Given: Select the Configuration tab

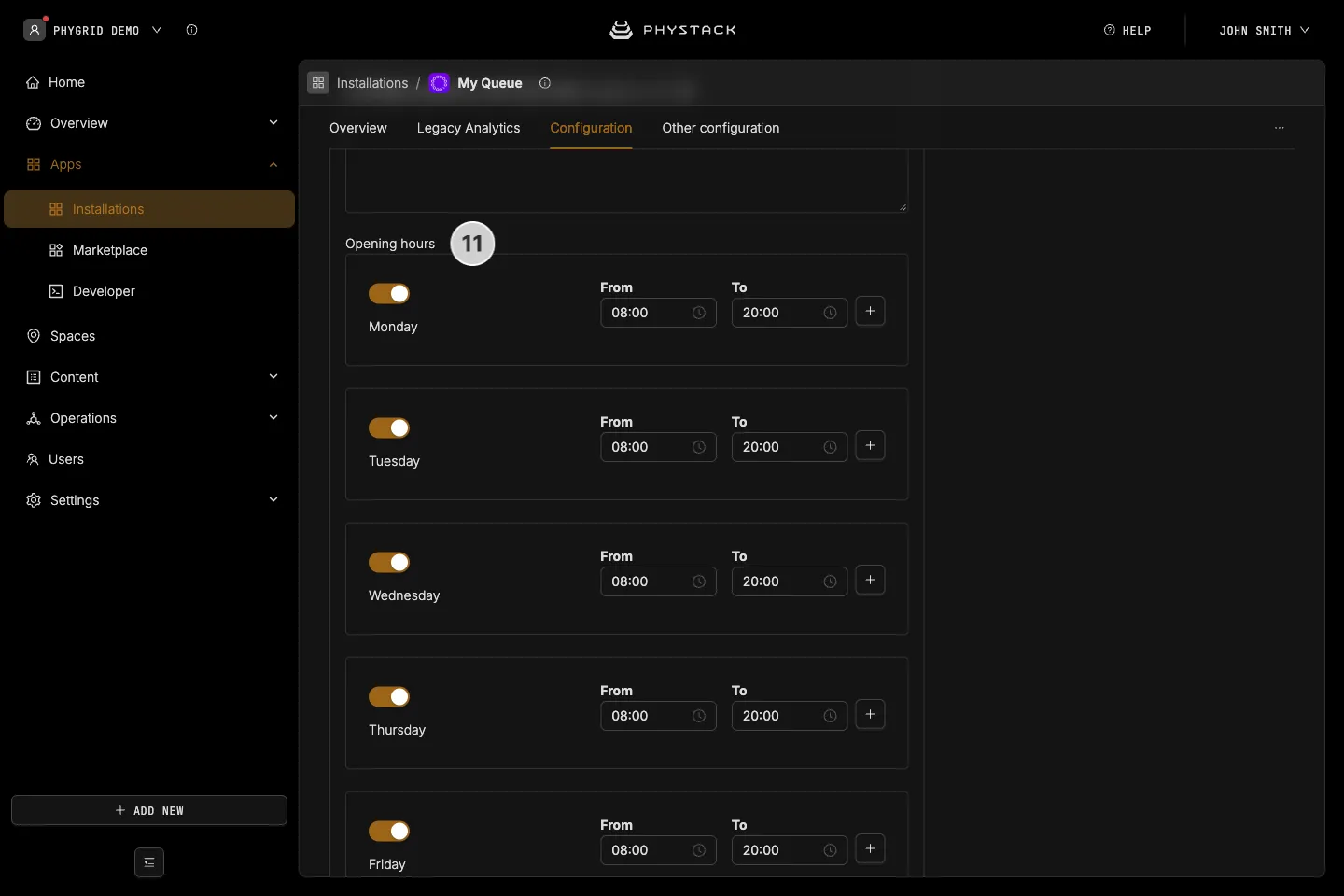Looking at the screenshot, I should pos(591,128).
